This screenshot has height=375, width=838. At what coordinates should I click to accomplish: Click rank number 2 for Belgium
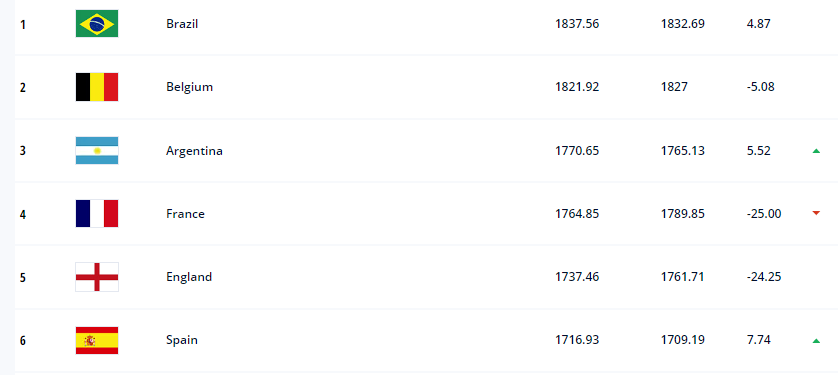point(23,88)
